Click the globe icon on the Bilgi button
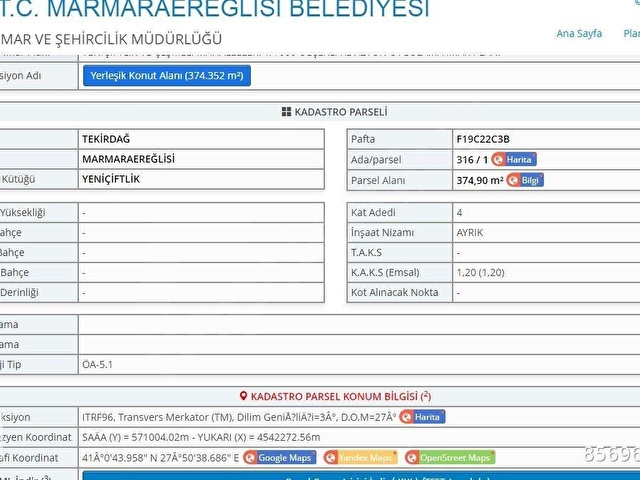This screenshot has height=480, width=640. pos(513,180)
